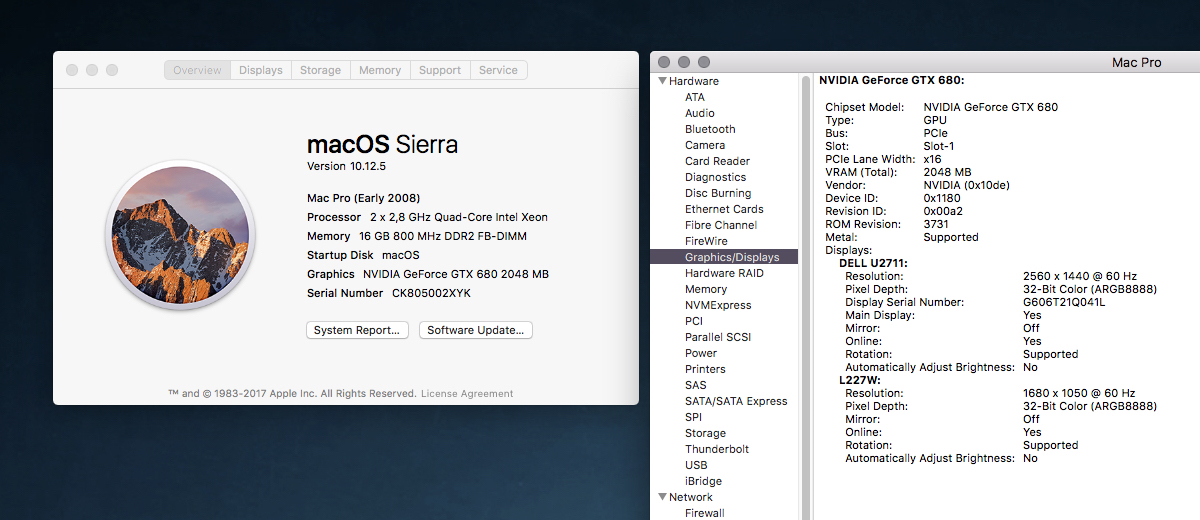The image size is (1200, 520).
Task: Open the Service tab
Action: [498, 70]
